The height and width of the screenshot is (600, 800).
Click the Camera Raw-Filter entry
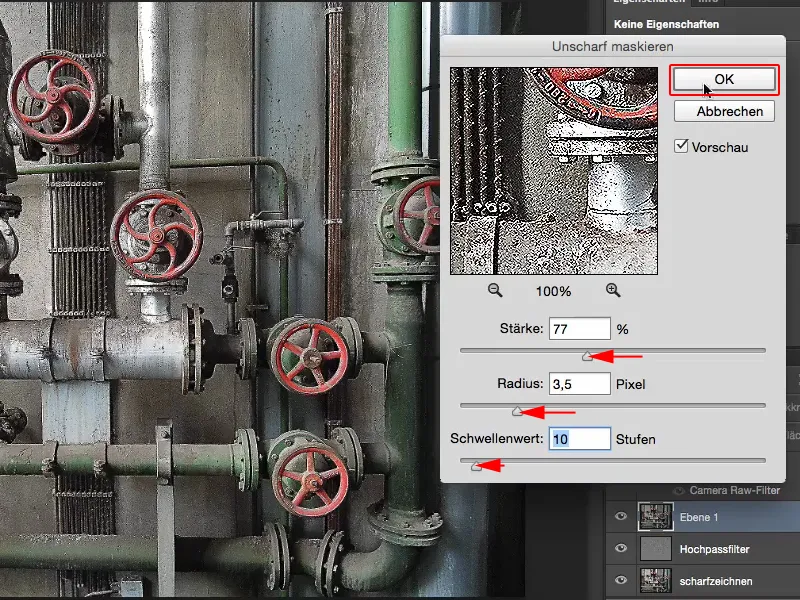[735, 490]
